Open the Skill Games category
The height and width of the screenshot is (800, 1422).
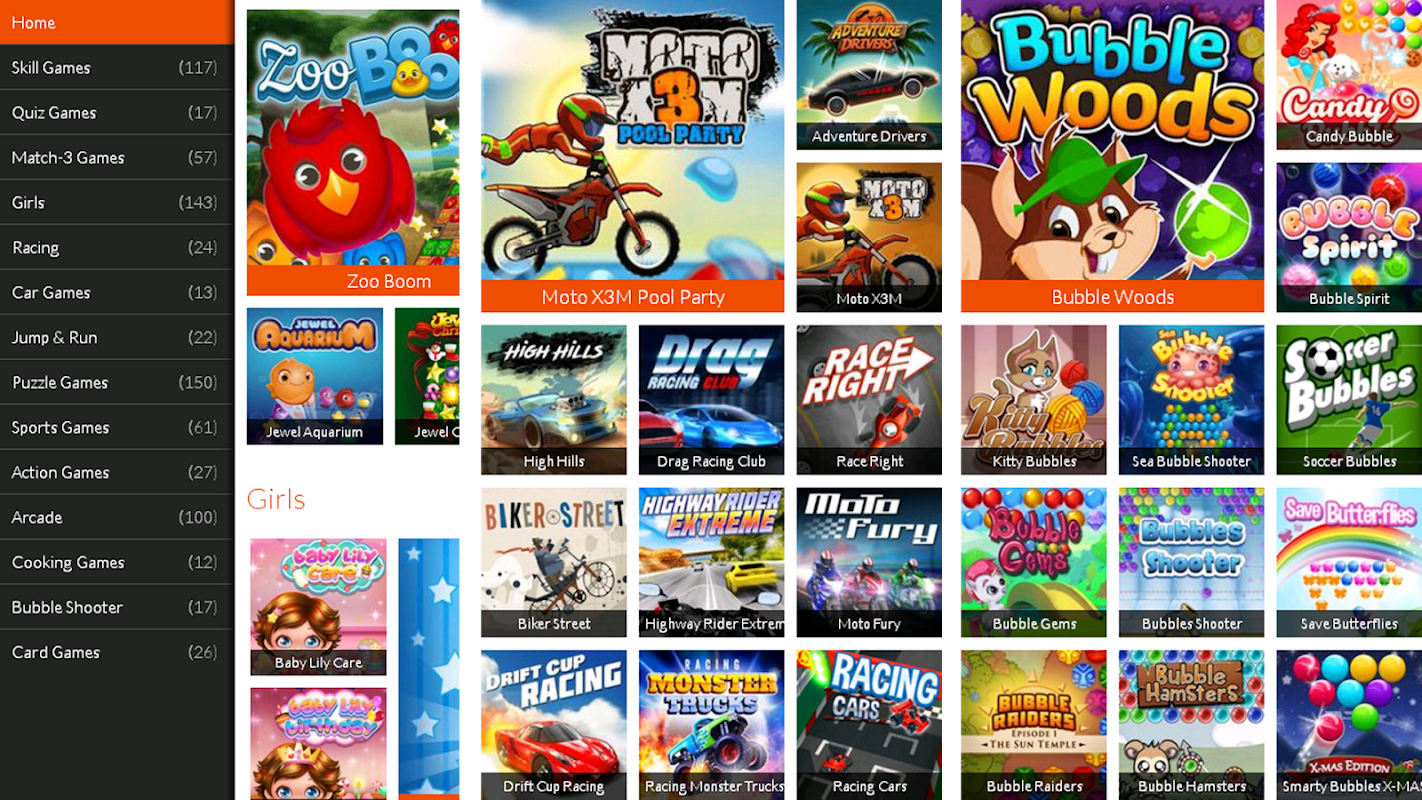pyautogui.click(x=117, y=67)
